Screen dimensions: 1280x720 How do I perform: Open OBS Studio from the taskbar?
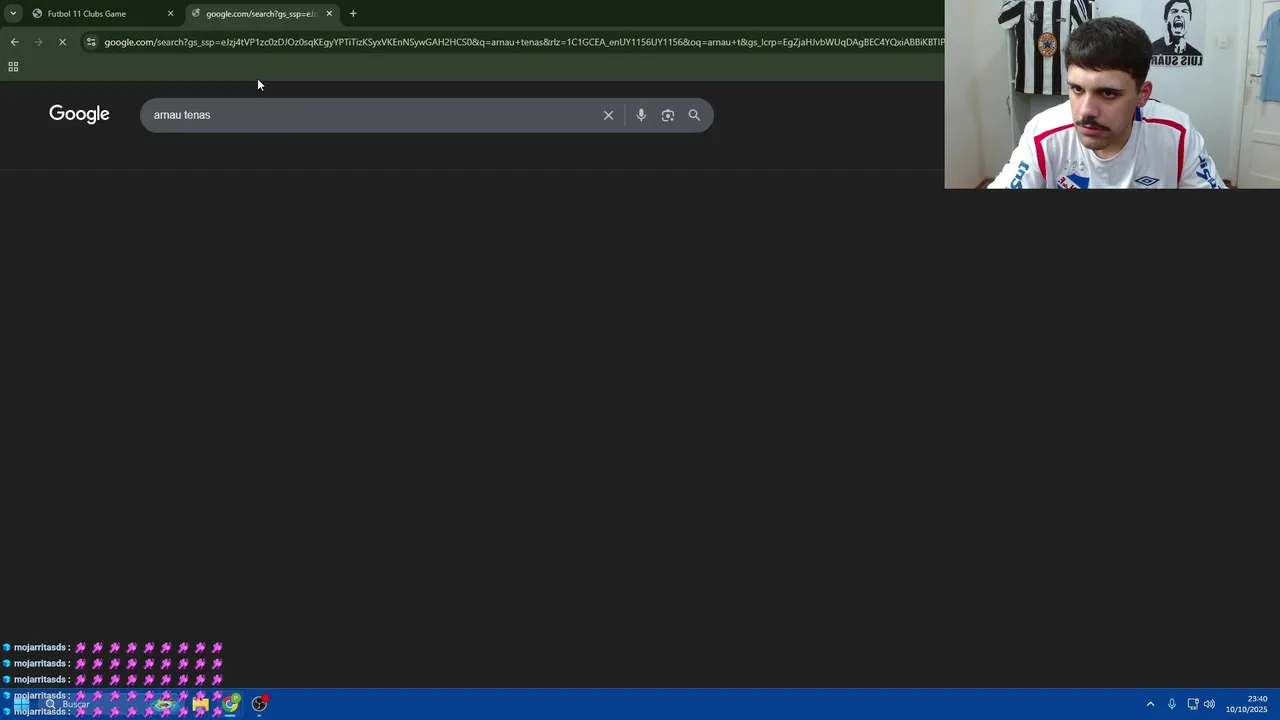tap(260, 704)
